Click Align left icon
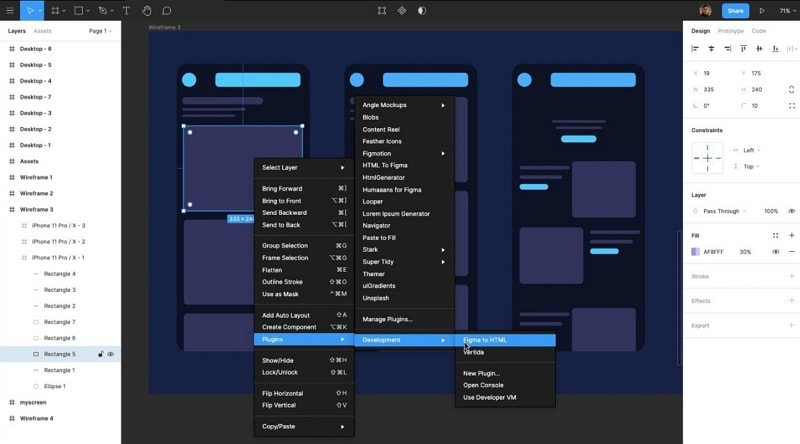The width and height of the screenshot is (800, 444). (x=695, y=48)
